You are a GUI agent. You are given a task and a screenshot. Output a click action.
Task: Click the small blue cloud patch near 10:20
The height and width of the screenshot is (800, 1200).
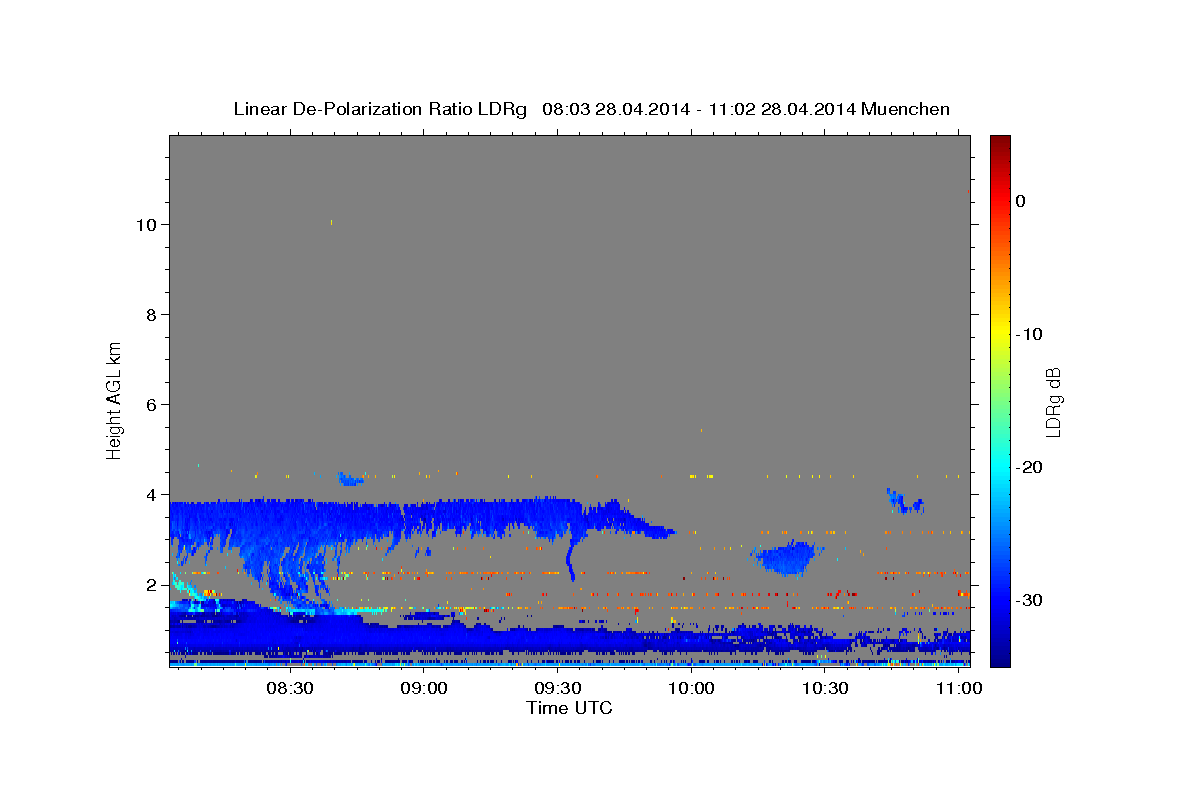pos(786,558)
